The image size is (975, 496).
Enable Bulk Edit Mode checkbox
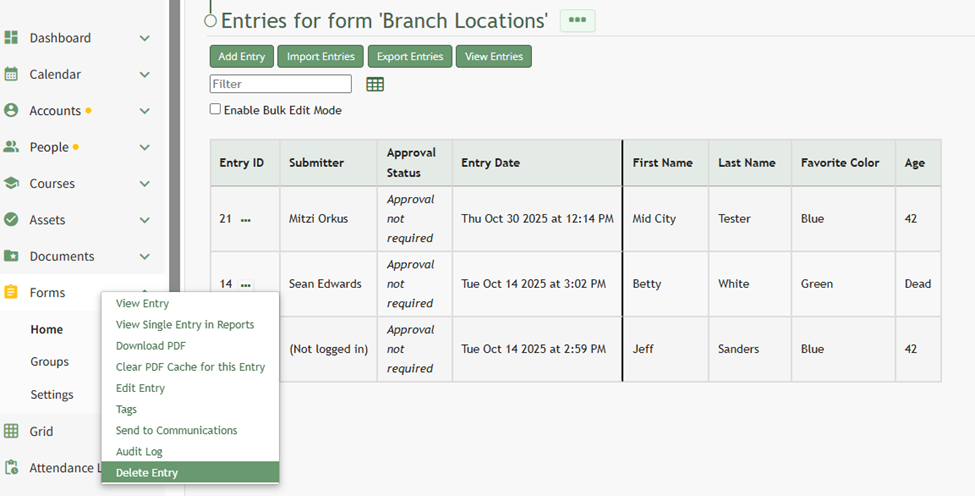click(215, 110)
